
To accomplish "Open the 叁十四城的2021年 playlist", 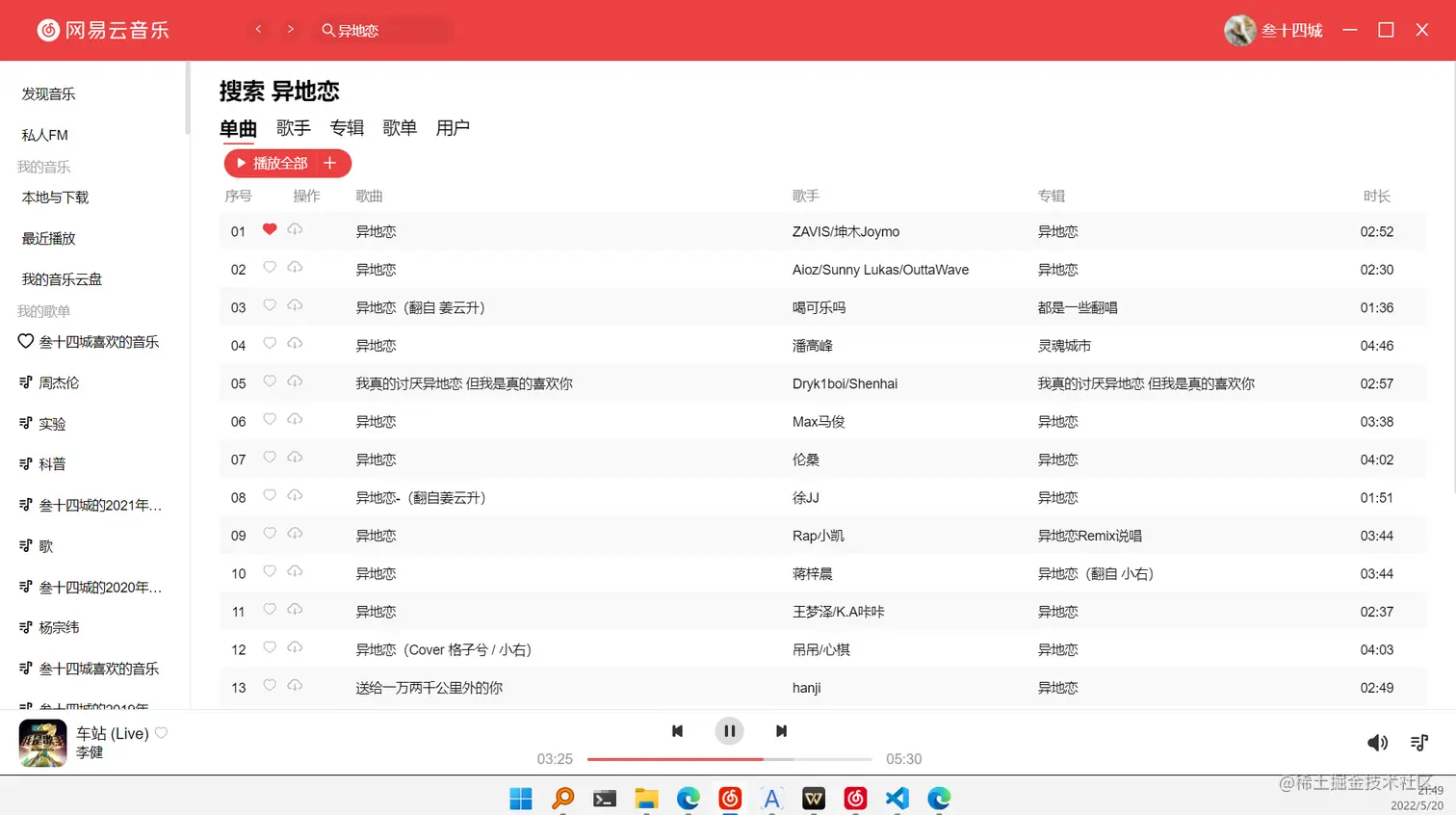I will pyautogui.click(x=100, y=505).
